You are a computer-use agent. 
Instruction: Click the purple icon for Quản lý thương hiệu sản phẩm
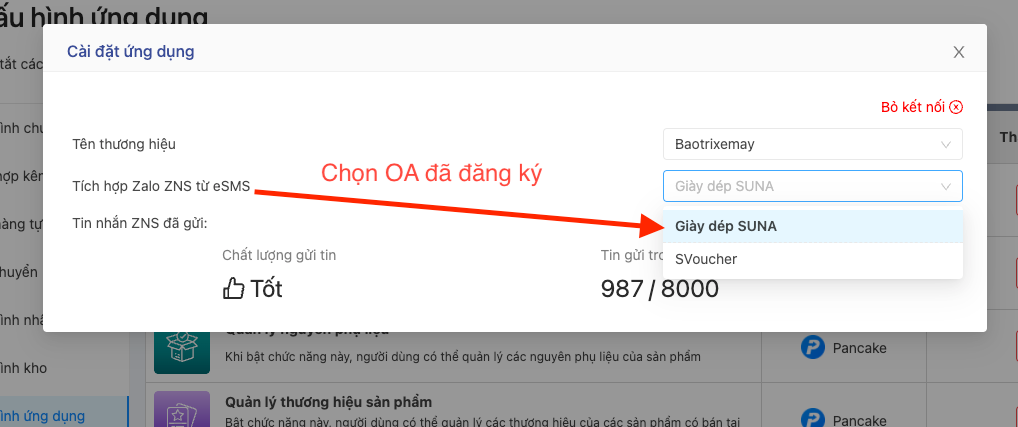[x=181, y=410]
